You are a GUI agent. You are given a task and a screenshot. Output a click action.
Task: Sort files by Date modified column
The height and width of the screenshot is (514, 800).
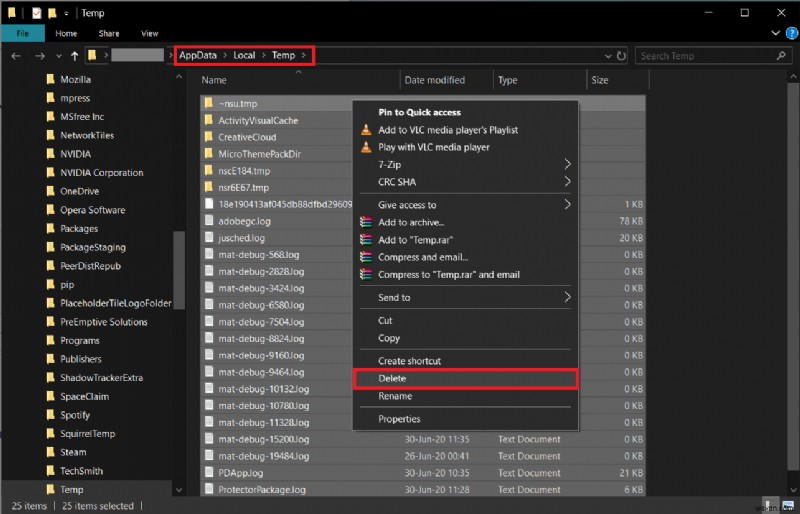tap(434, 80)
